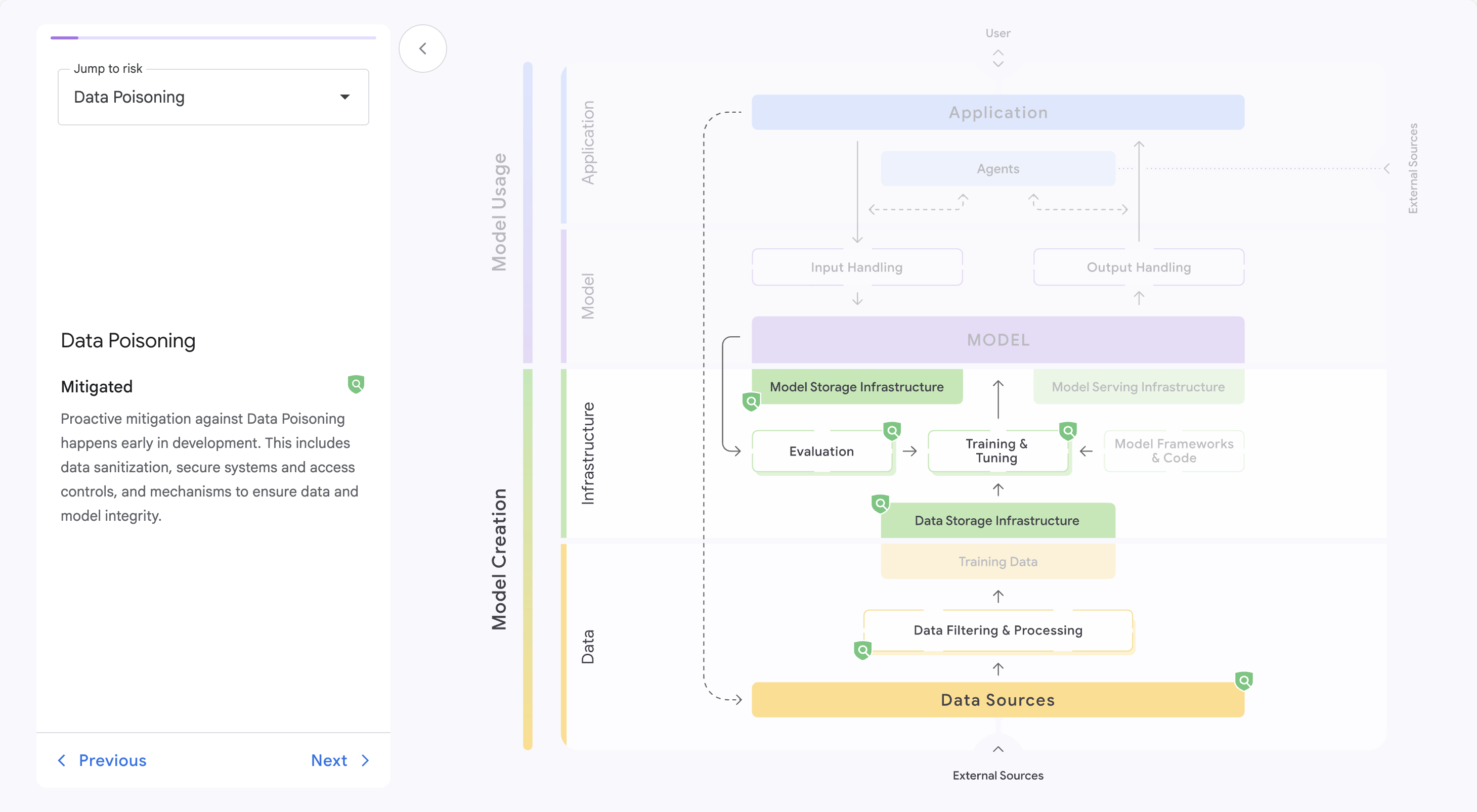The height and width of the screenshot is (812, 1477).
Task: Open the Jump to risk dropdown
Action: (213, 97)
